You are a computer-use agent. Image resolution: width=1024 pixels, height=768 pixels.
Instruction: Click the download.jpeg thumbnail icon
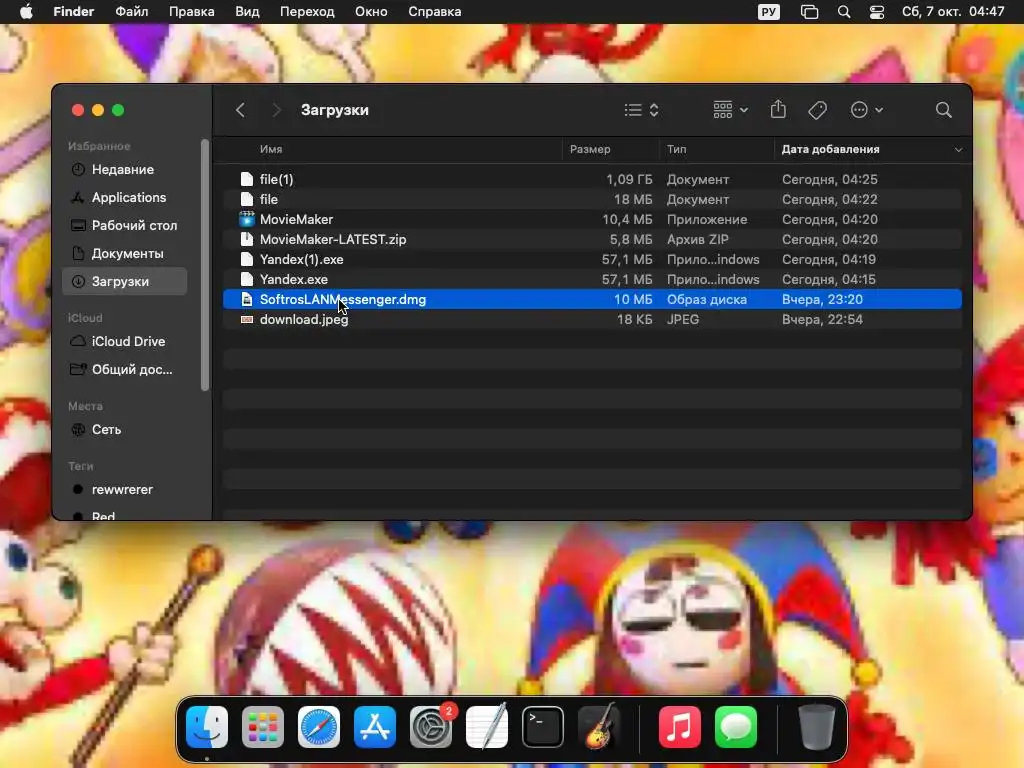246,319
